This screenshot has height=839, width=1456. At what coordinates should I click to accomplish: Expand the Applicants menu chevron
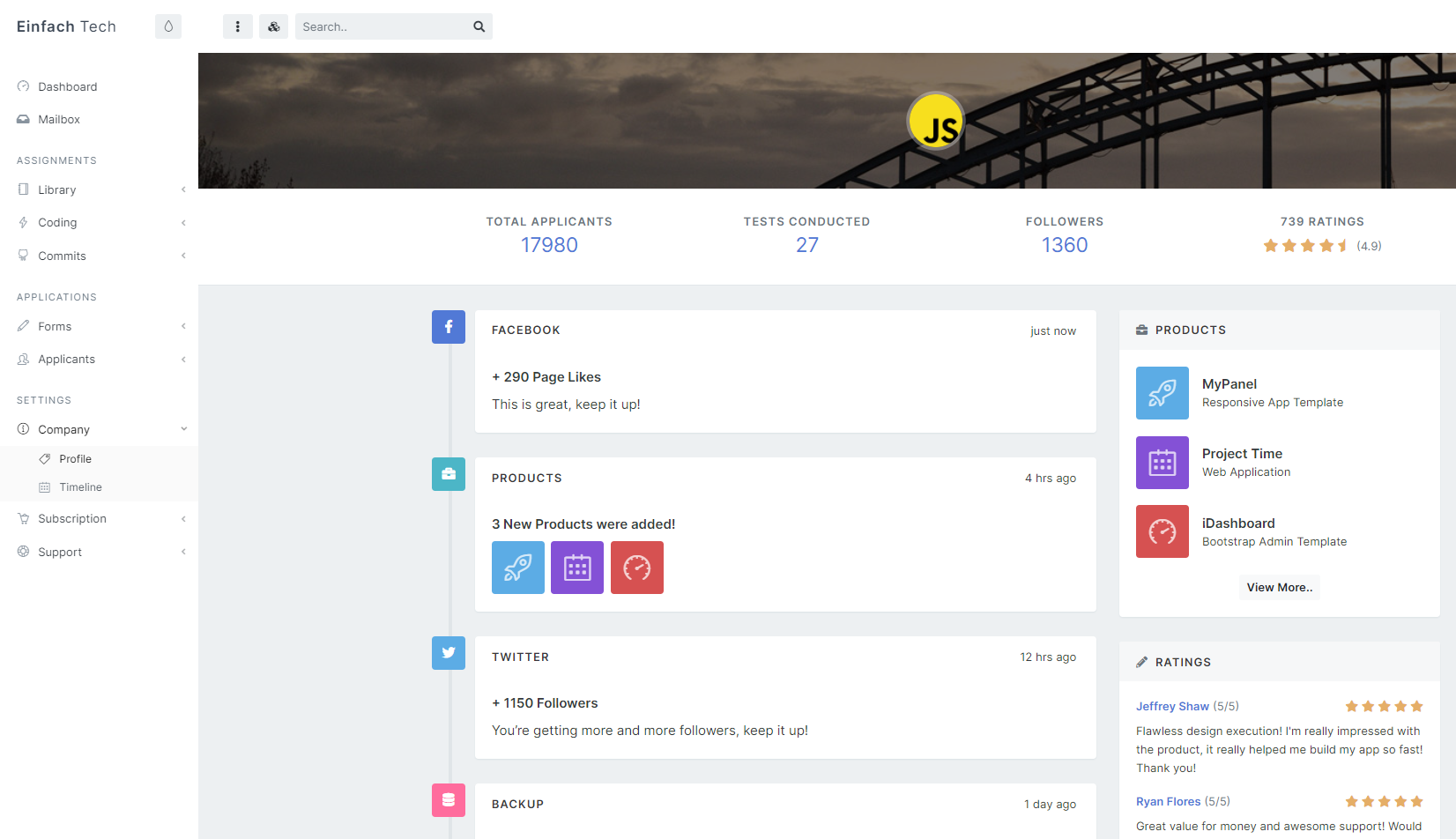[x=183, y=360]
